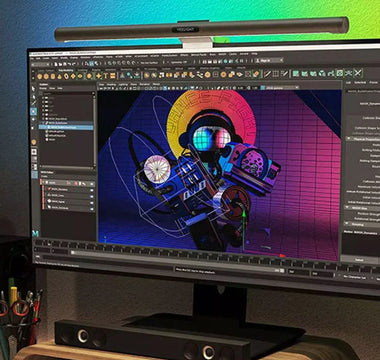Toggle visibility of MASH_Dynamics node
Viewport: 380px width, 360px height.
92,190
